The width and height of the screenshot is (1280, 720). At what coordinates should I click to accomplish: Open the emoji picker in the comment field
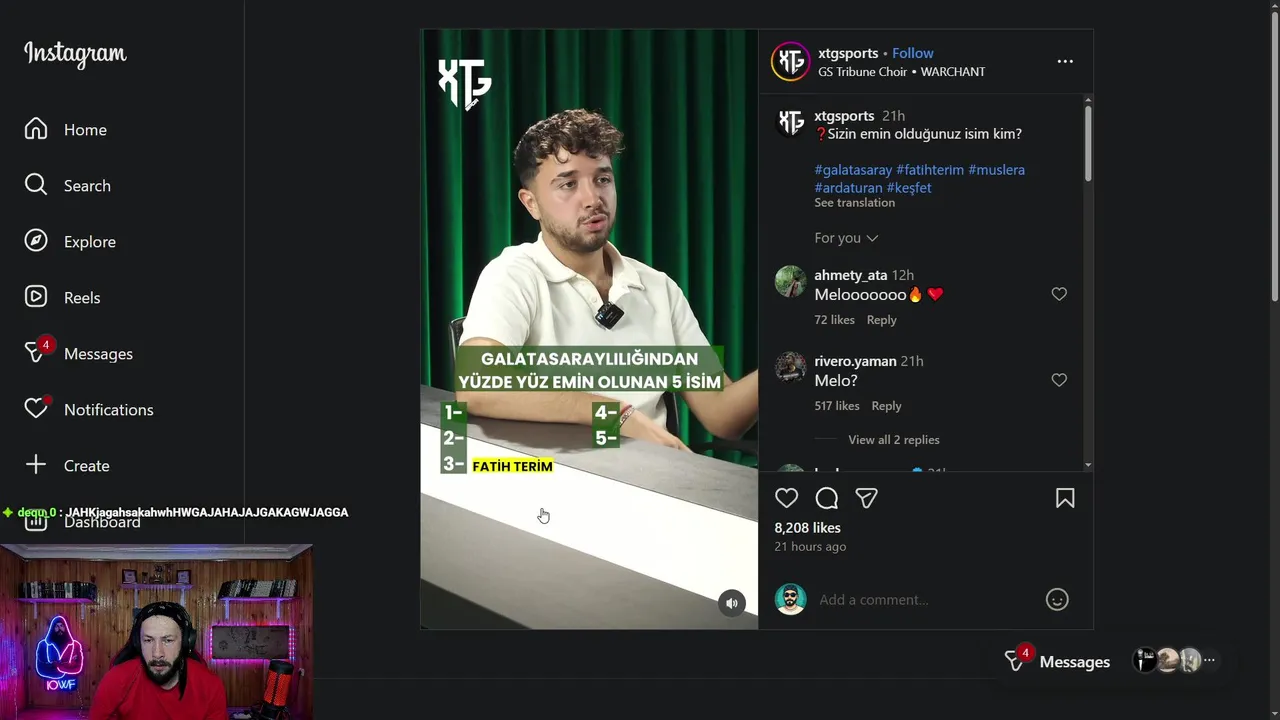(1057, 599)
